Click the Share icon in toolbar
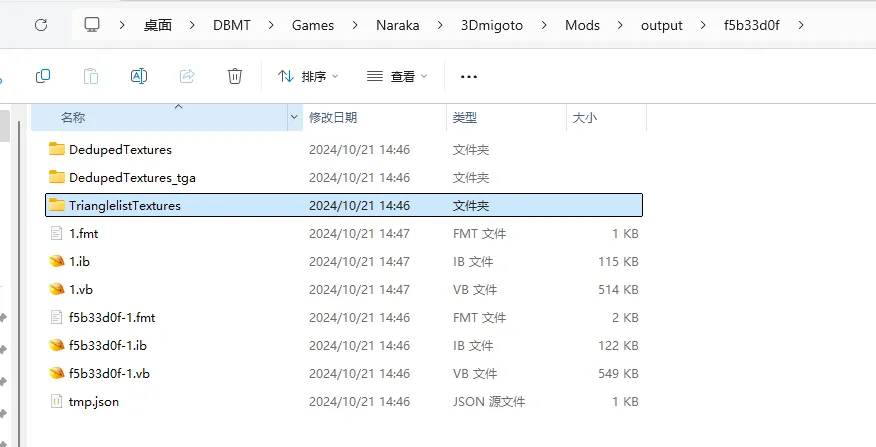 (187, 76)
